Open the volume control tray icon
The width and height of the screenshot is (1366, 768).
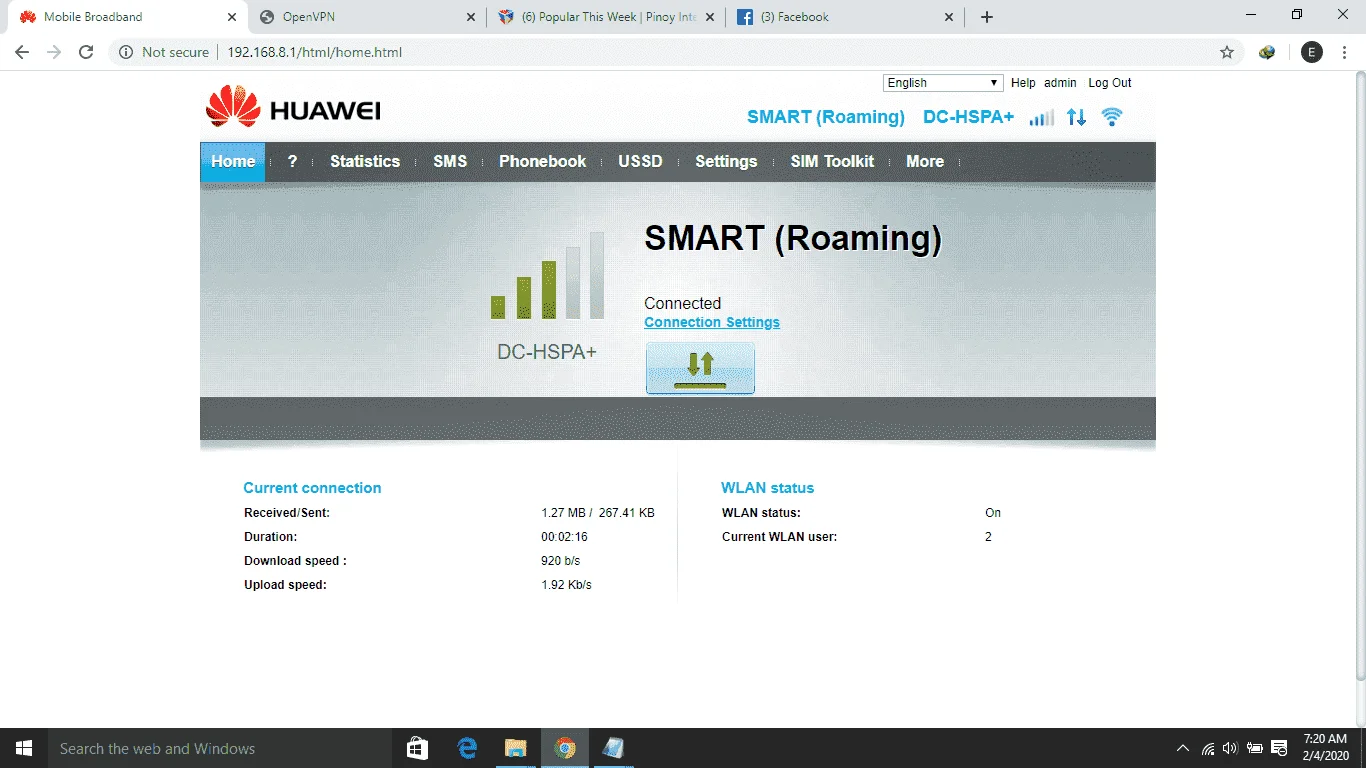[x=1230, y=748]
